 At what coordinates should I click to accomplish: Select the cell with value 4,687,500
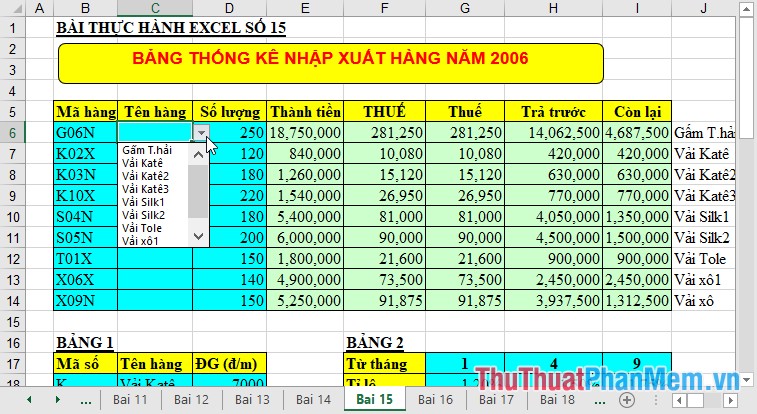pos(637,133)
